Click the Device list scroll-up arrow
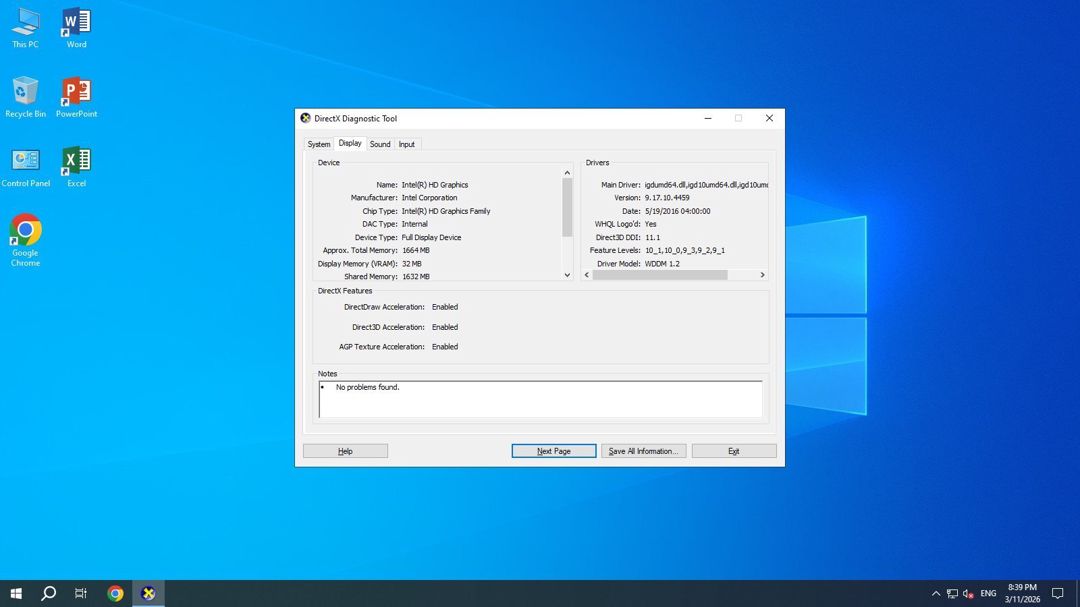The height and width of the screenshot is (607, 1080). 568,173
